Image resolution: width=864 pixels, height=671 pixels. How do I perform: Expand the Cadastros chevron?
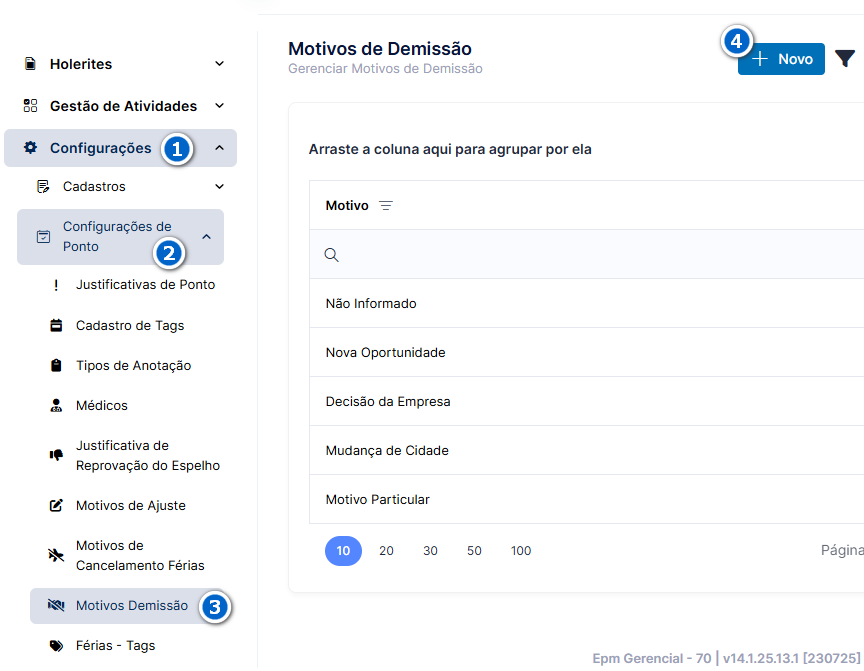tap(219, 187)
